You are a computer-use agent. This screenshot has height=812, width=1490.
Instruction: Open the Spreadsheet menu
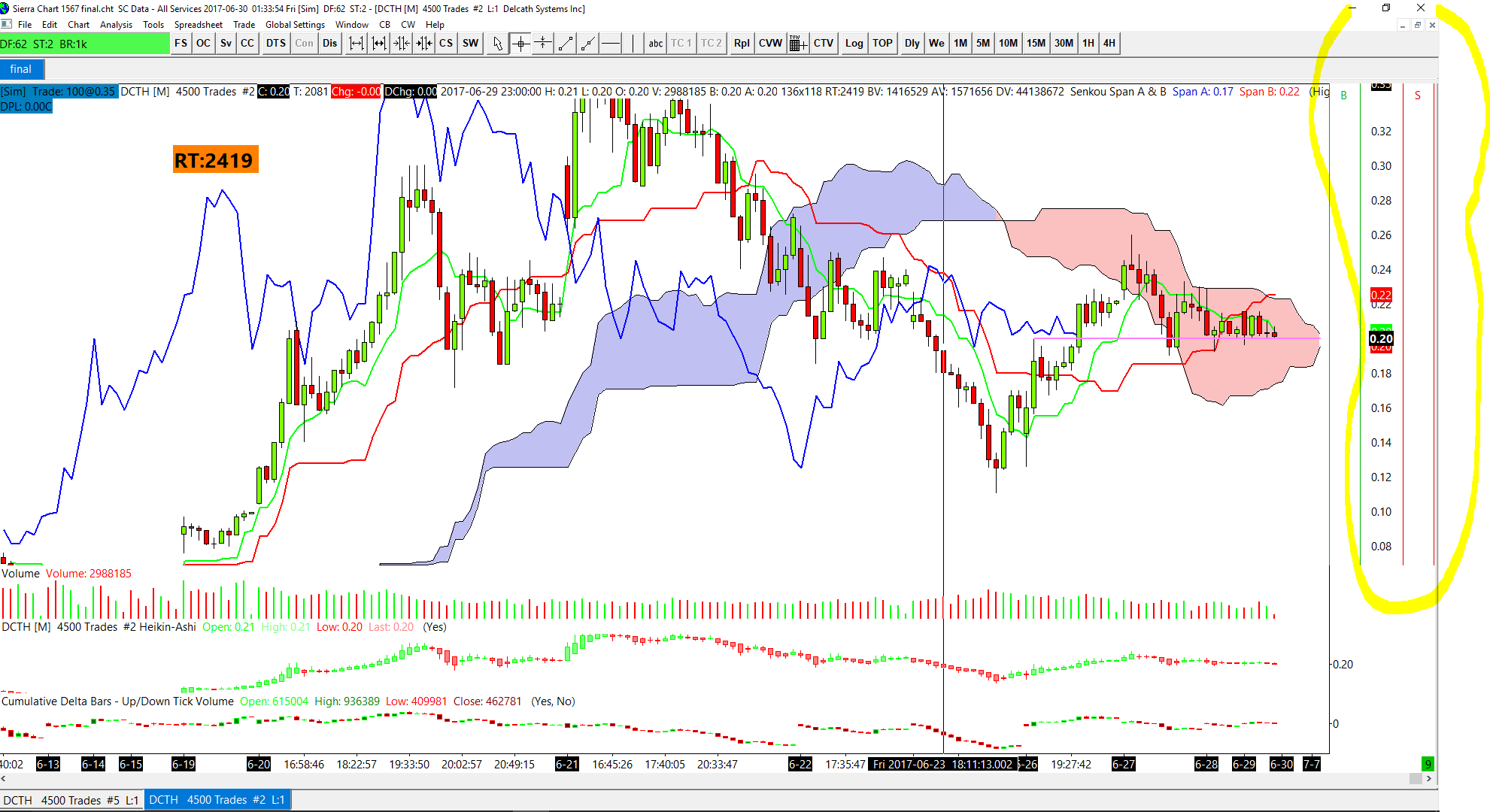(x=198, y=25)
